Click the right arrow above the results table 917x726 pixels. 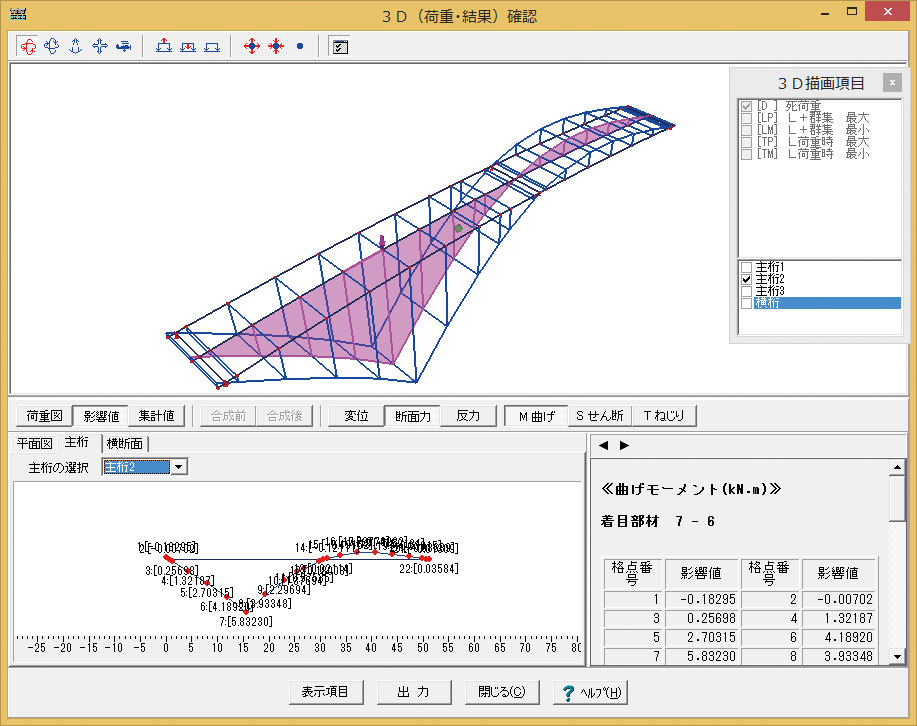click(624, 445)
